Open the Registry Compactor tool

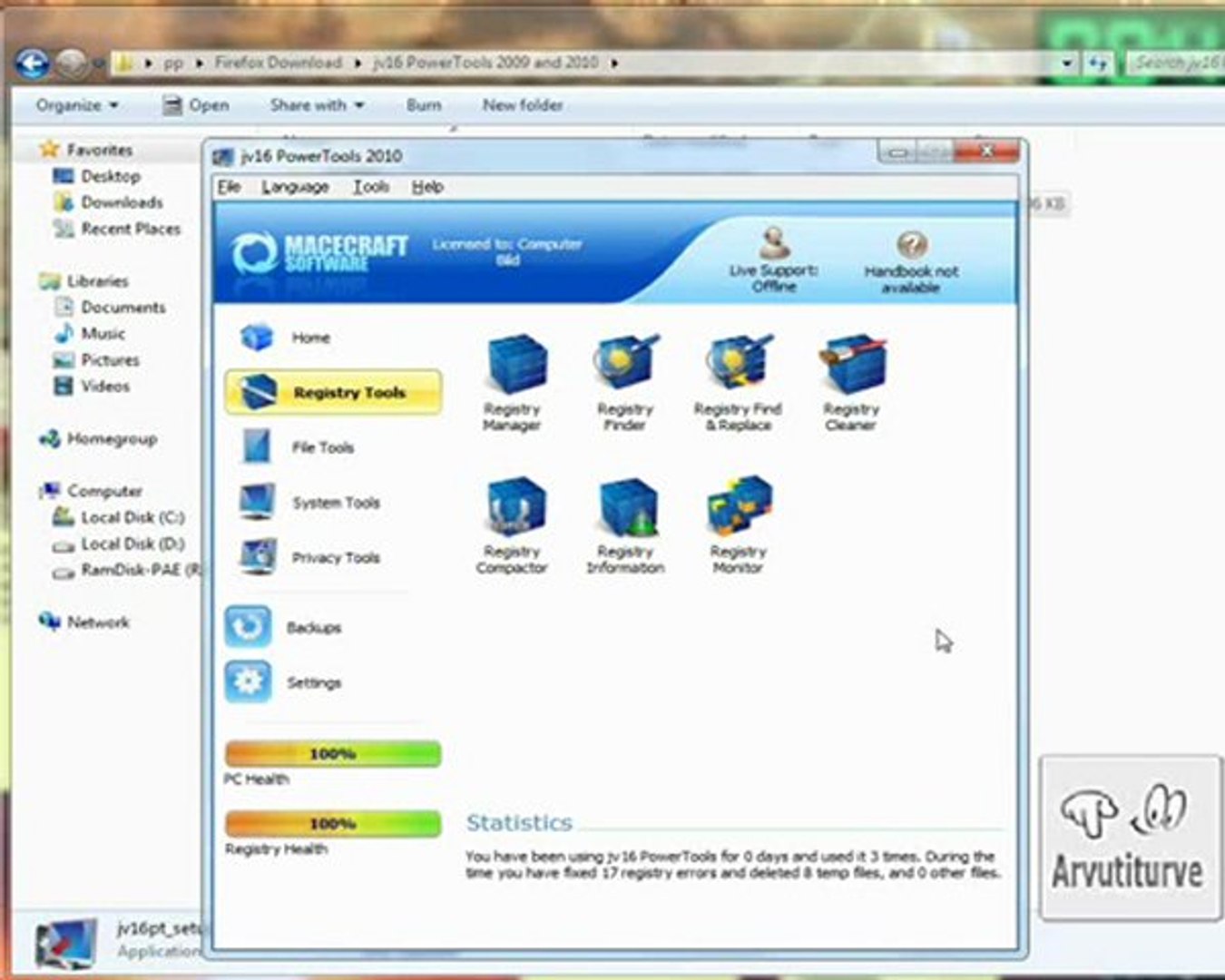point(513,525)
